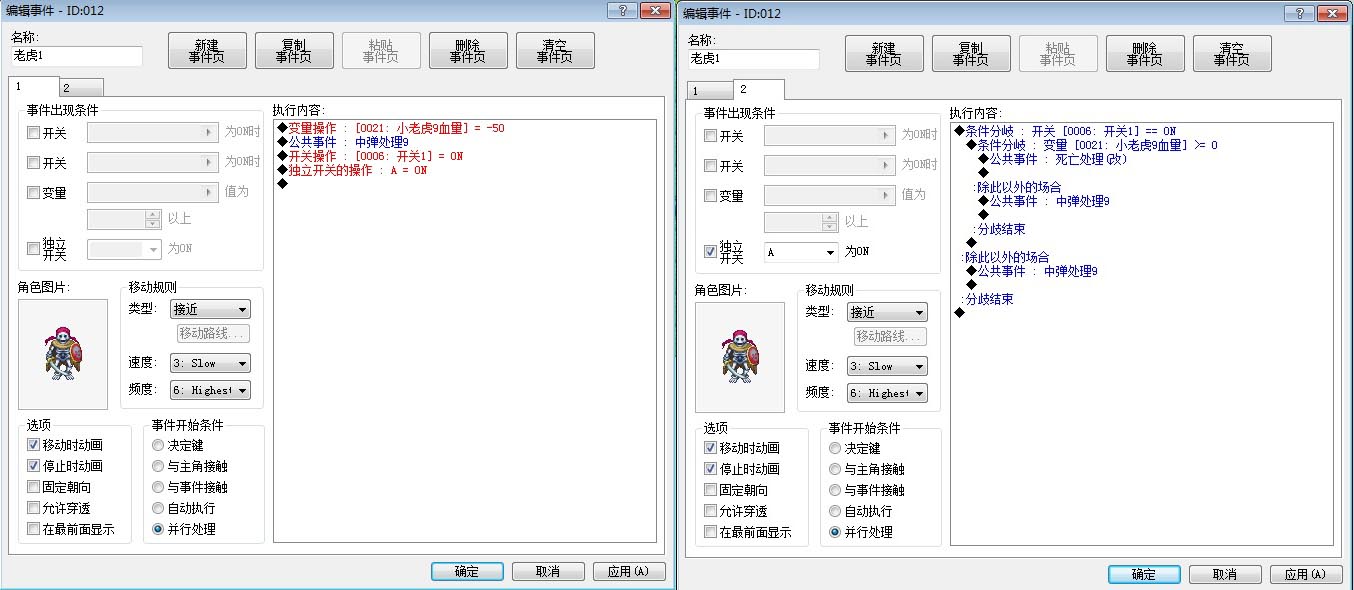Click 复制事件页 in the page 2 editor
This screenshot has height=590, width=1354.
point(971,54)
